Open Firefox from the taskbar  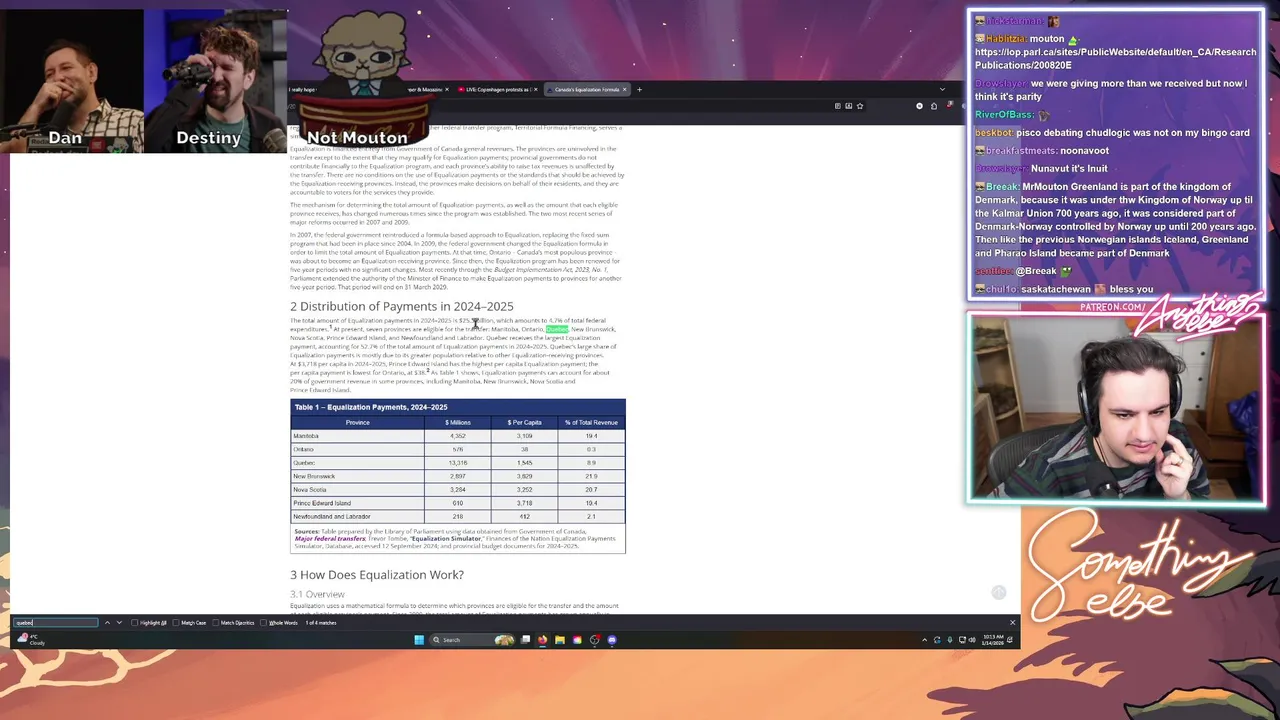pyautogui.click(x=542, y=640)
